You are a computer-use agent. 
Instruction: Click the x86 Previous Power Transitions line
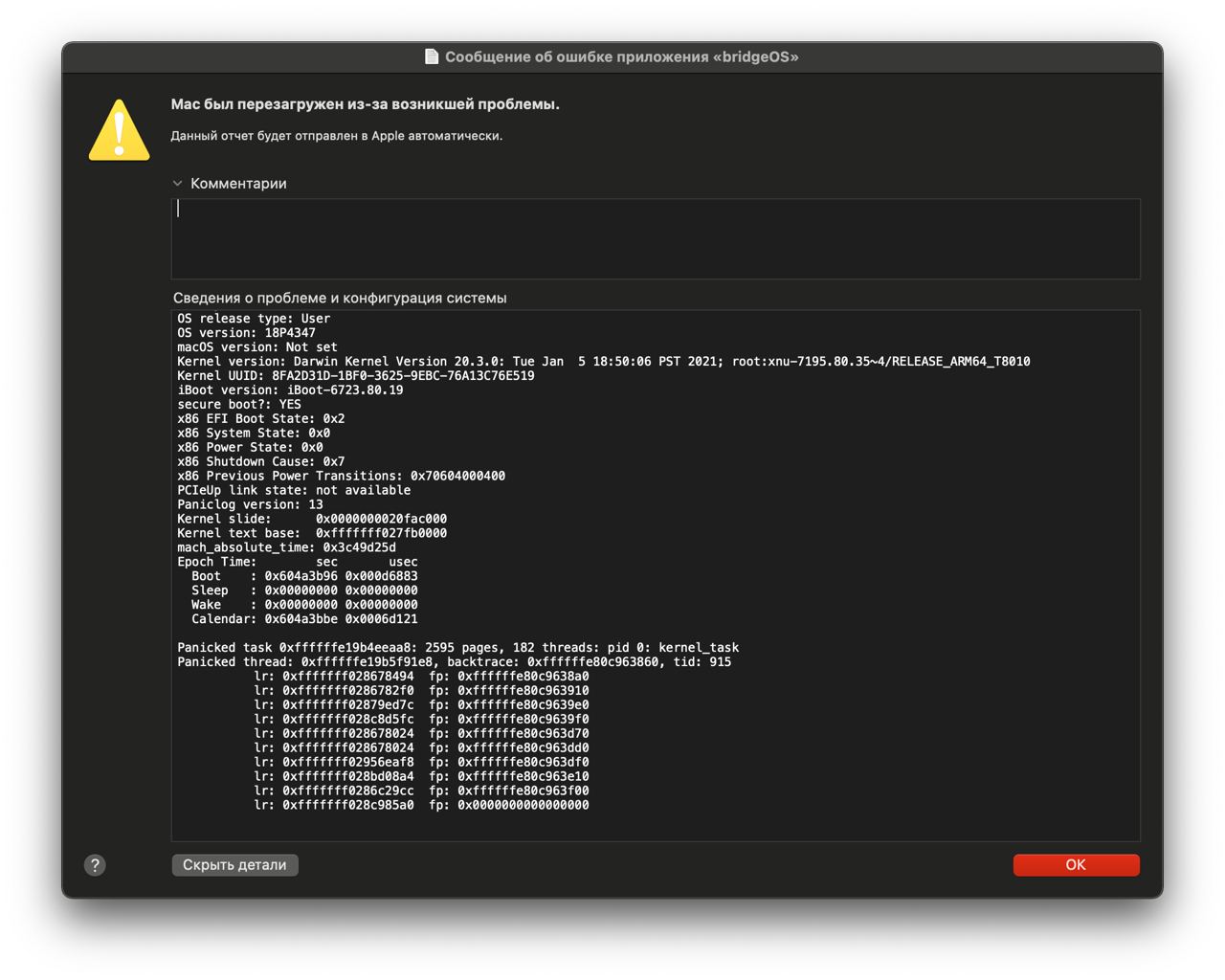[x=342, y=477]
